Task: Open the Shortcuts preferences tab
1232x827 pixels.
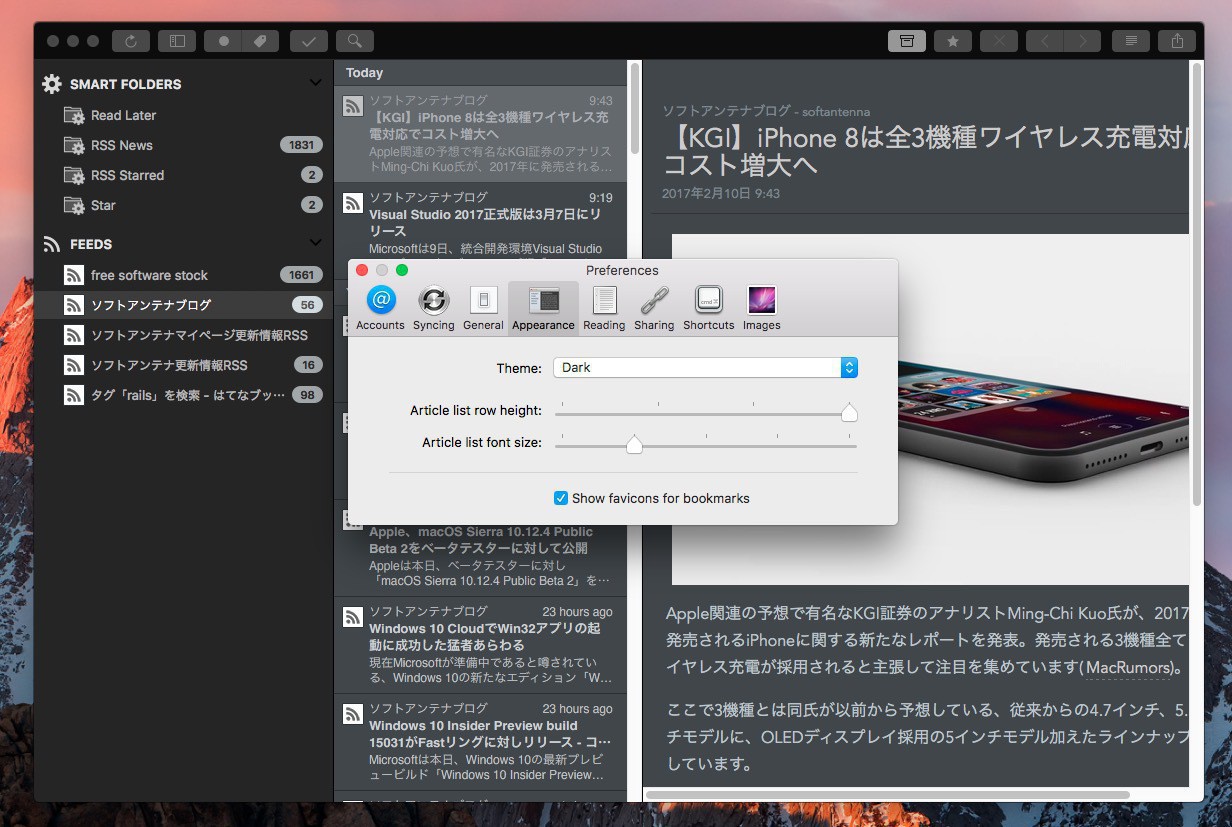Action: coord(708,308)
